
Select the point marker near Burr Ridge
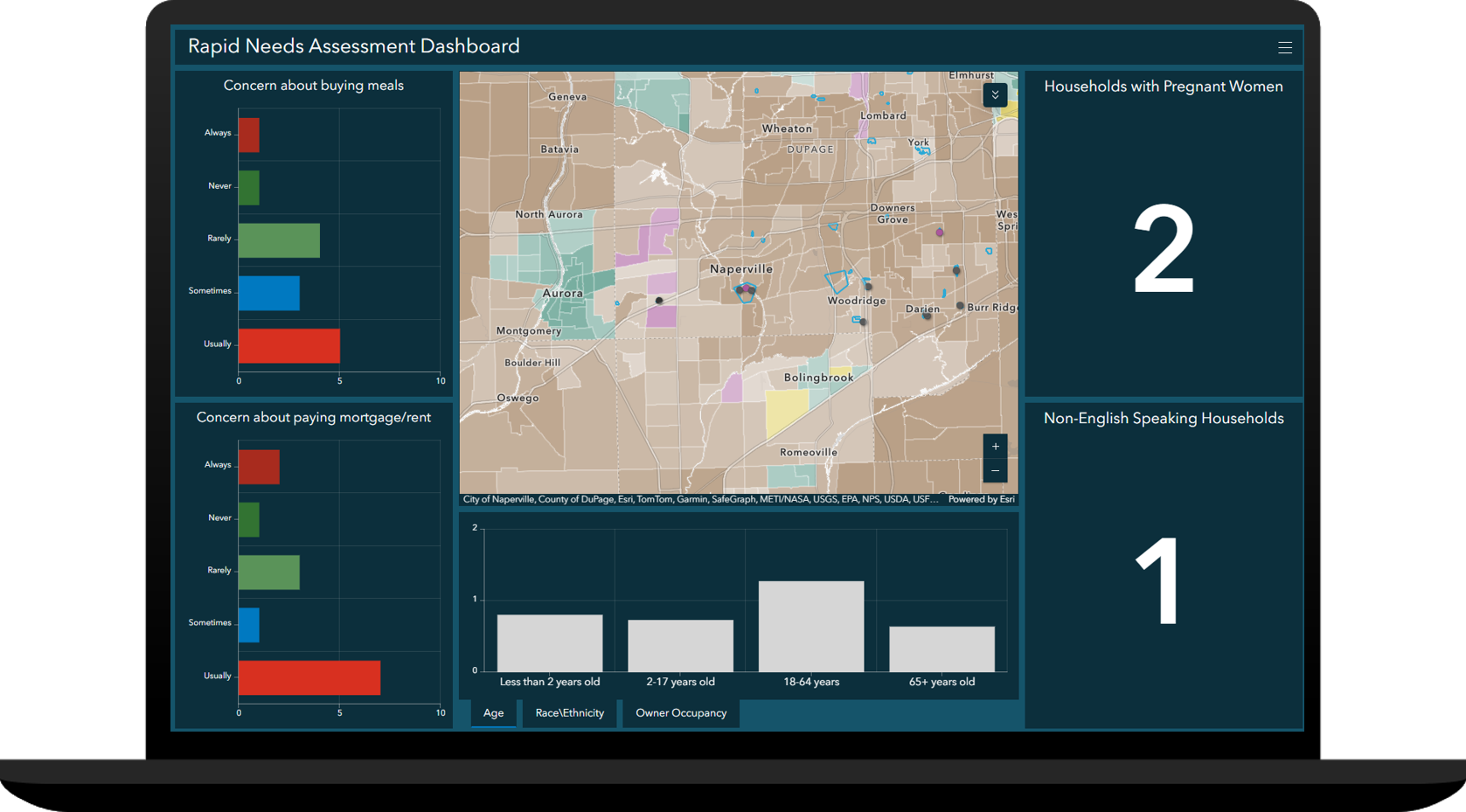coord(960,307)
